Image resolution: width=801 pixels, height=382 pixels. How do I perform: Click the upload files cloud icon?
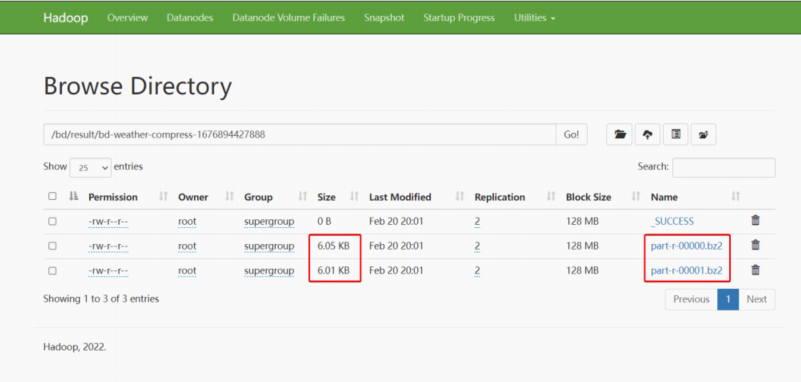click(648, 135)
